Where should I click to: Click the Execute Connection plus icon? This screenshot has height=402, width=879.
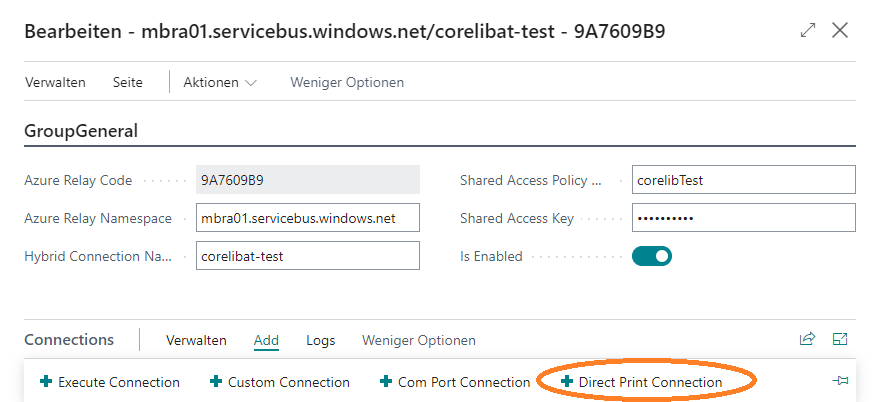[46, 382]
